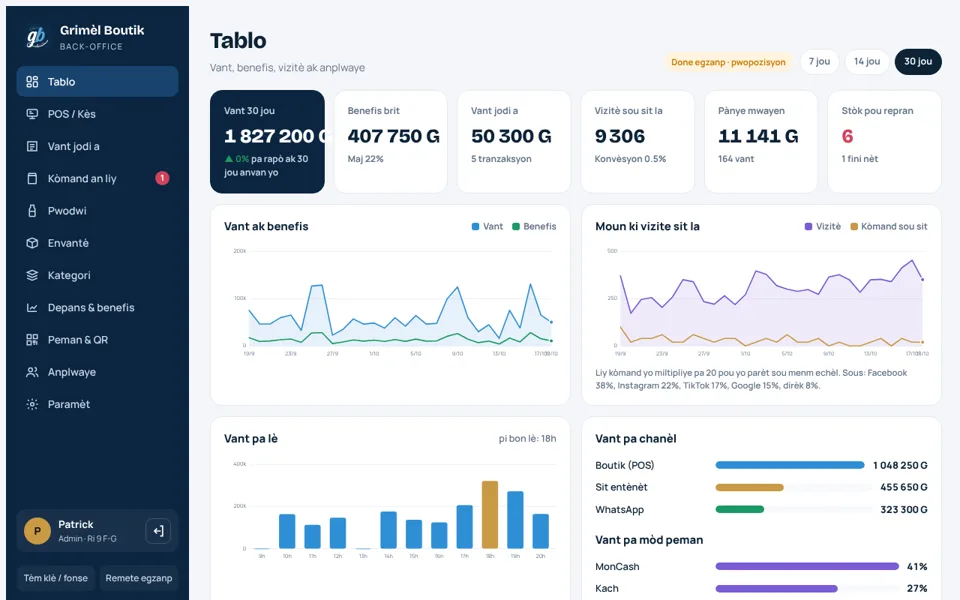Screen dimensions: 960x600
Task: Toggle the Benefis legend series
Action: click(534, 227)
